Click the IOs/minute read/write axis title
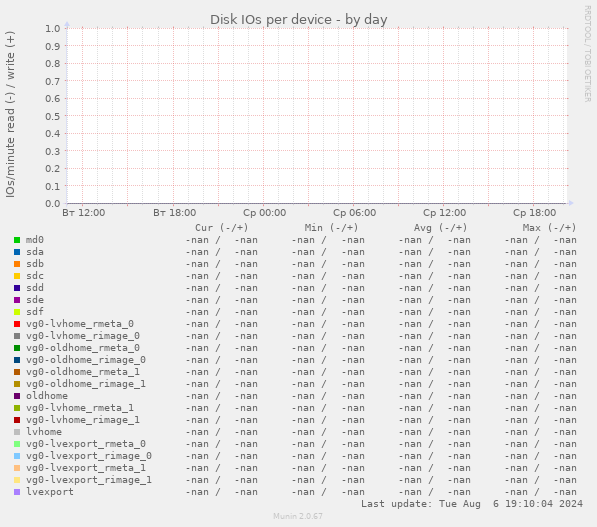The width and height of the screenshot is (597, 527). tap(10, 114)
